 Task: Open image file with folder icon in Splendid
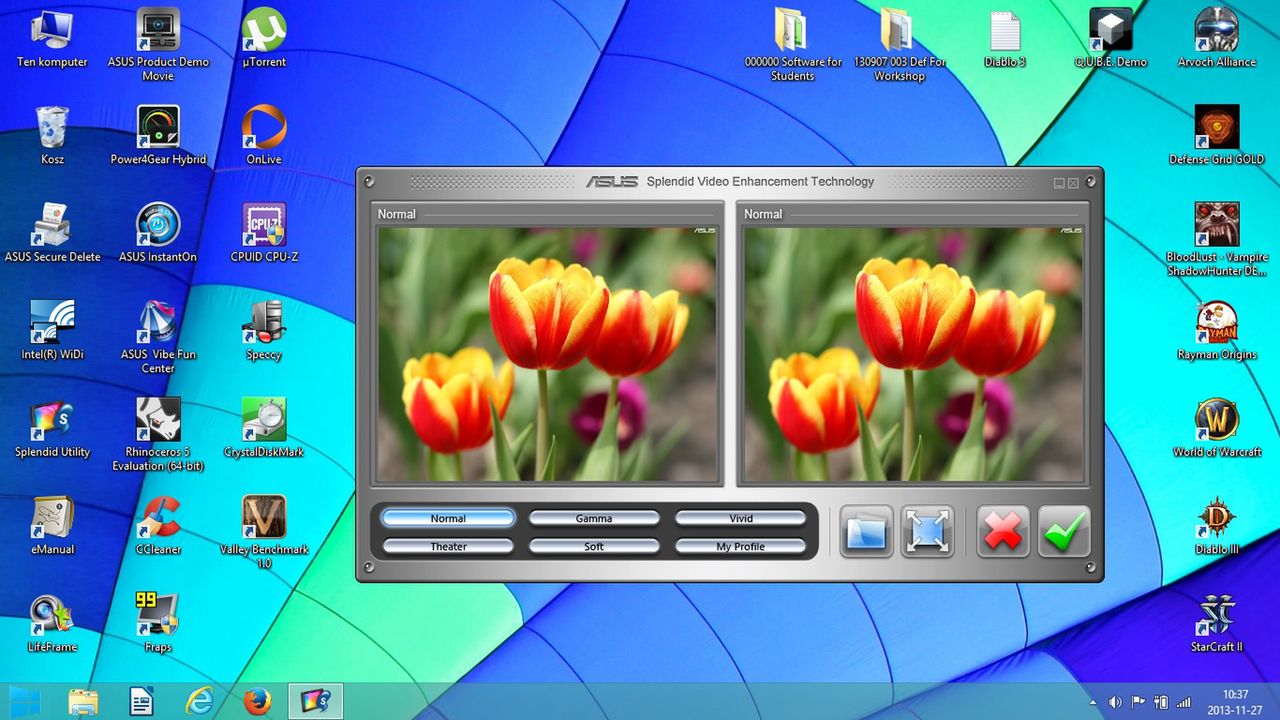coord(866,531)
